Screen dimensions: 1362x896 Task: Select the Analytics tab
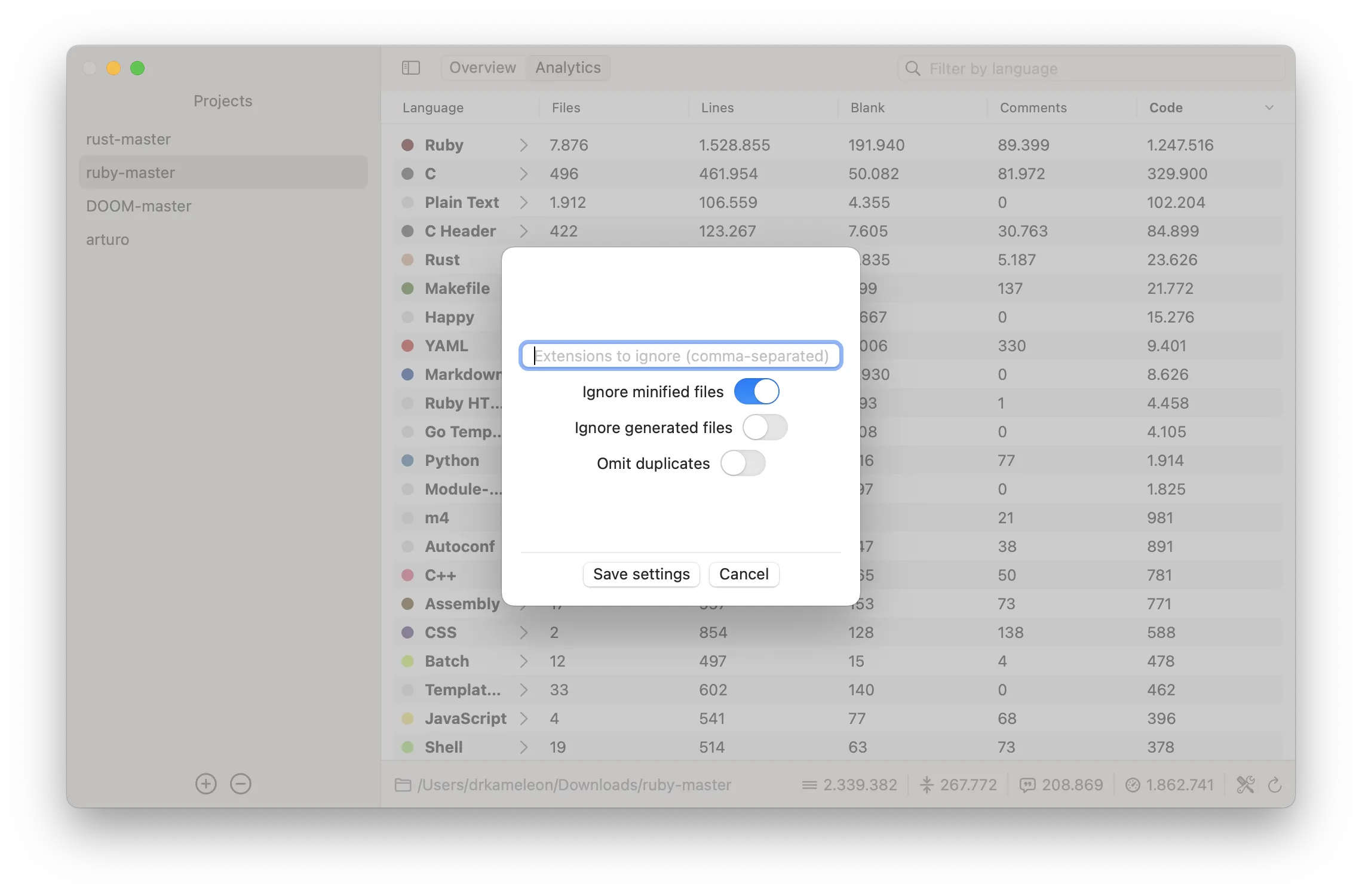tap(567, 68)
